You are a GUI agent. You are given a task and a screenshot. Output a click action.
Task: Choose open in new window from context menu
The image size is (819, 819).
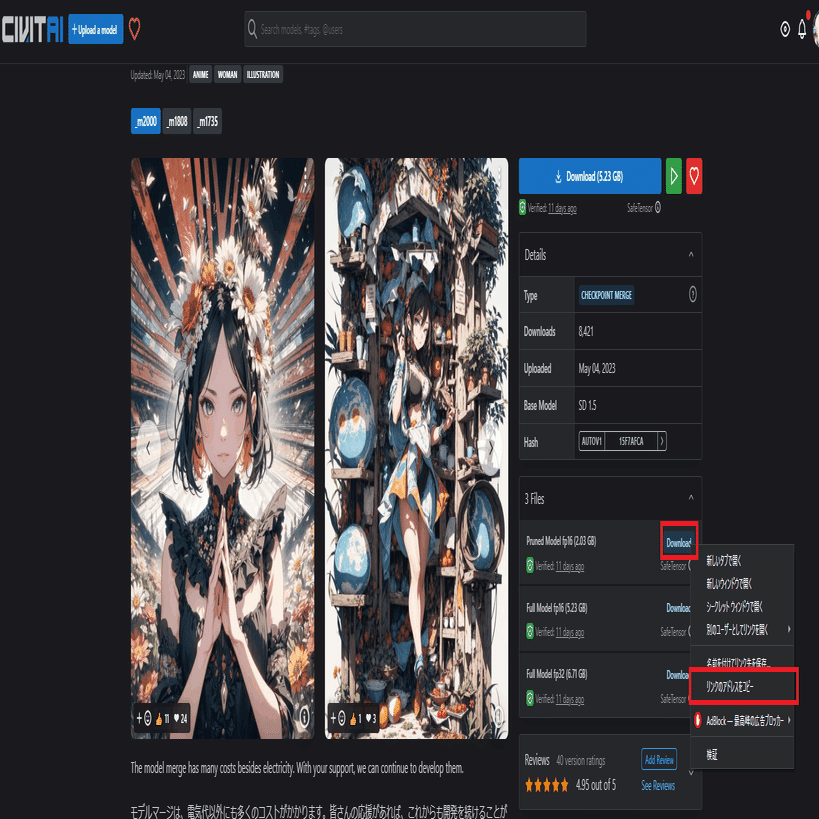742,583
